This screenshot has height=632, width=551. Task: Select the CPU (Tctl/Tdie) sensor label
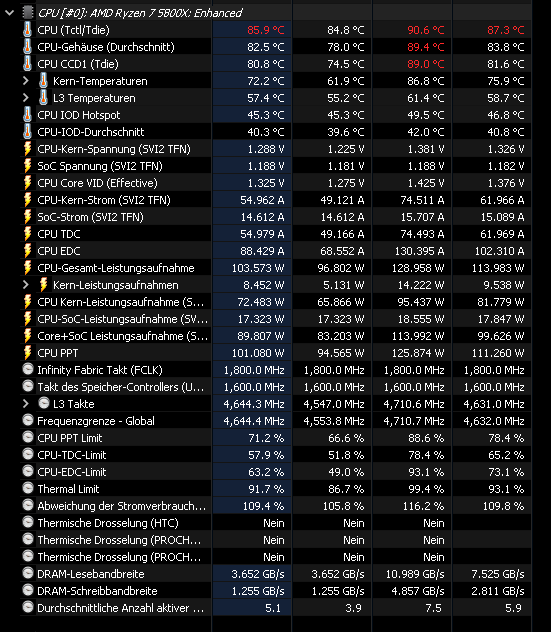(73, 30)
